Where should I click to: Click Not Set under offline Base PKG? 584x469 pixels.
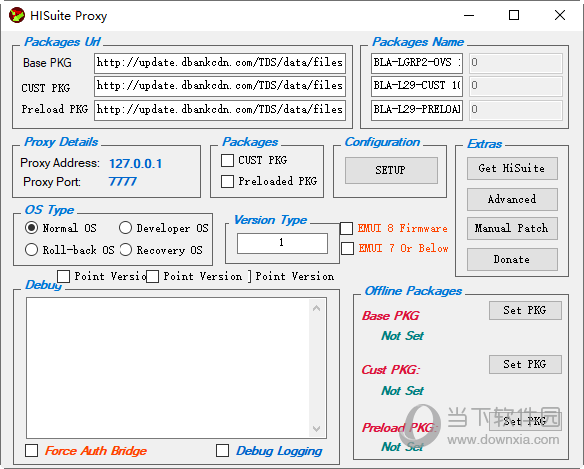pyautogui.click(x=402, y=336)
